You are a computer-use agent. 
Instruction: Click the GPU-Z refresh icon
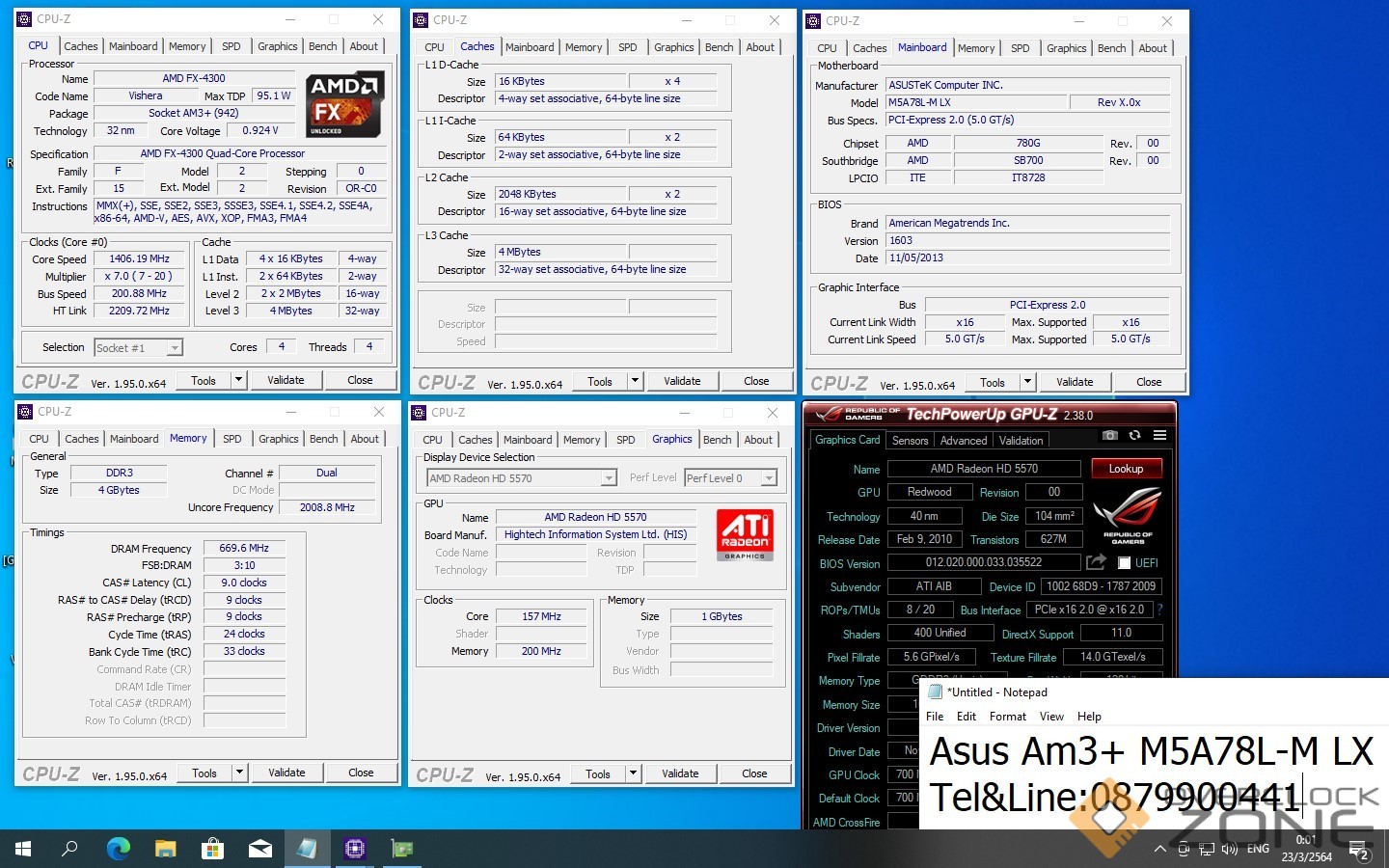tap(1135, 436)
